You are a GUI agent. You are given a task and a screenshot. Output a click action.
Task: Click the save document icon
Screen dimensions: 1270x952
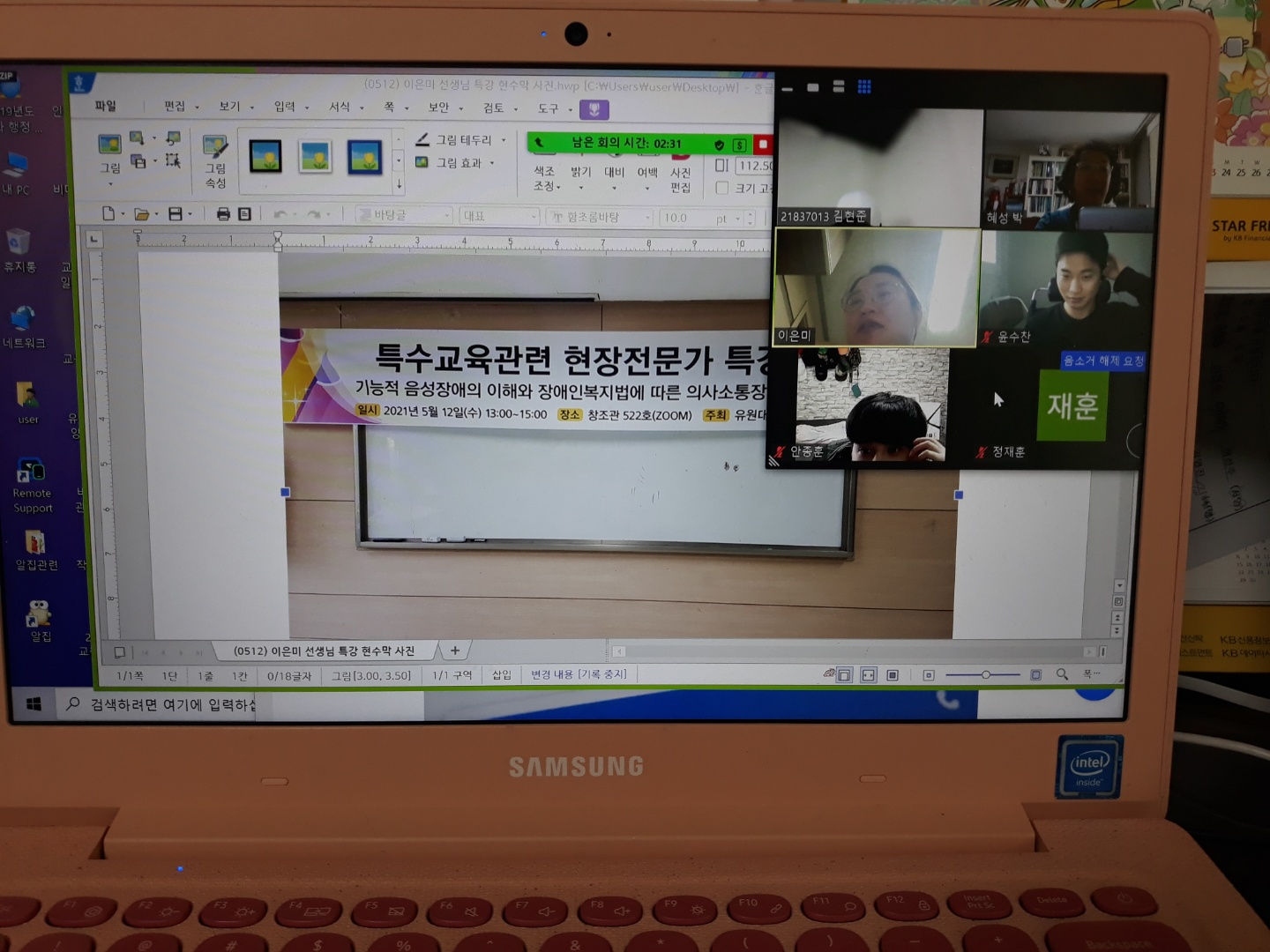click(x=176, y=214)
